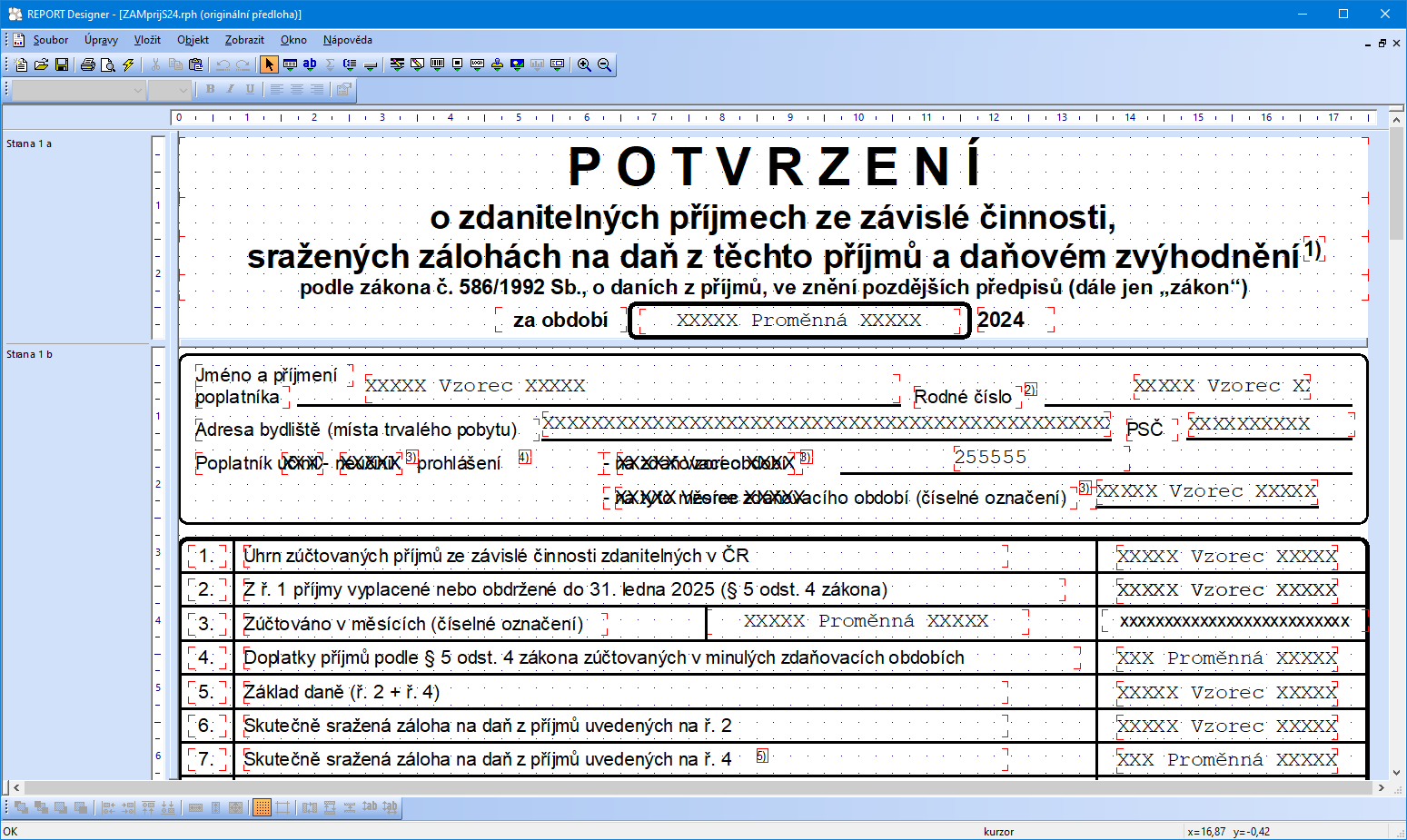Click the lightning bolt icon in the toolbar

pyautogui.click(x=128, y=64)
